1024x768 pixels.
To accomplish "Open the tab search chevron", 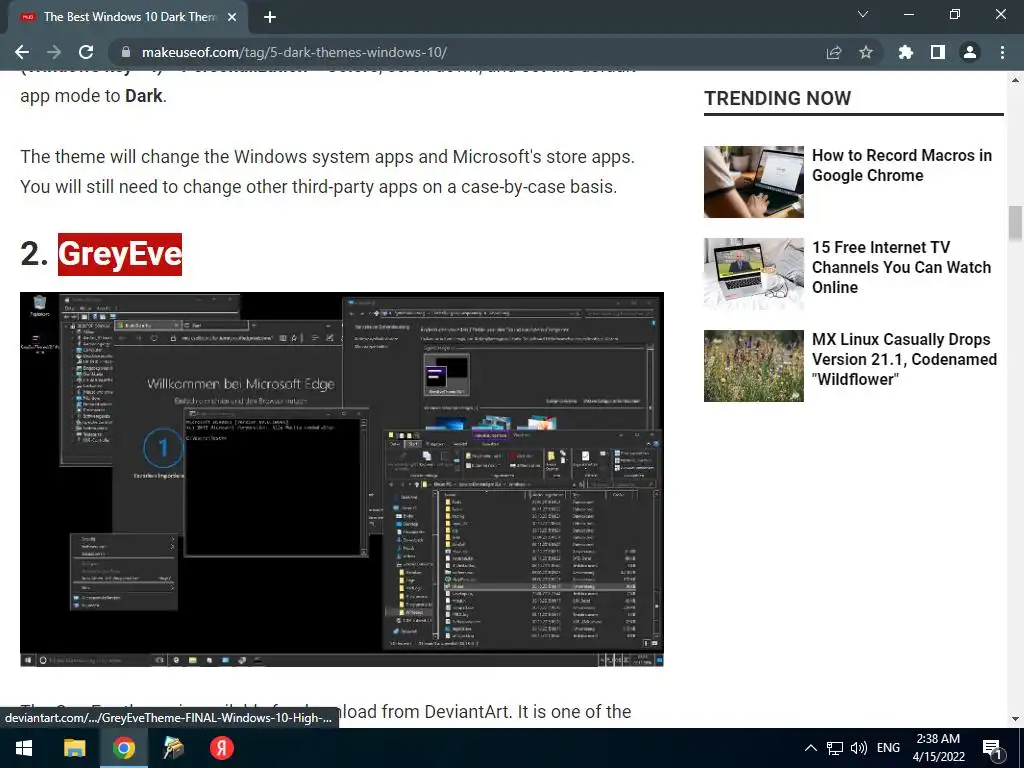I will pyautogui.click(x=863, y=14).
